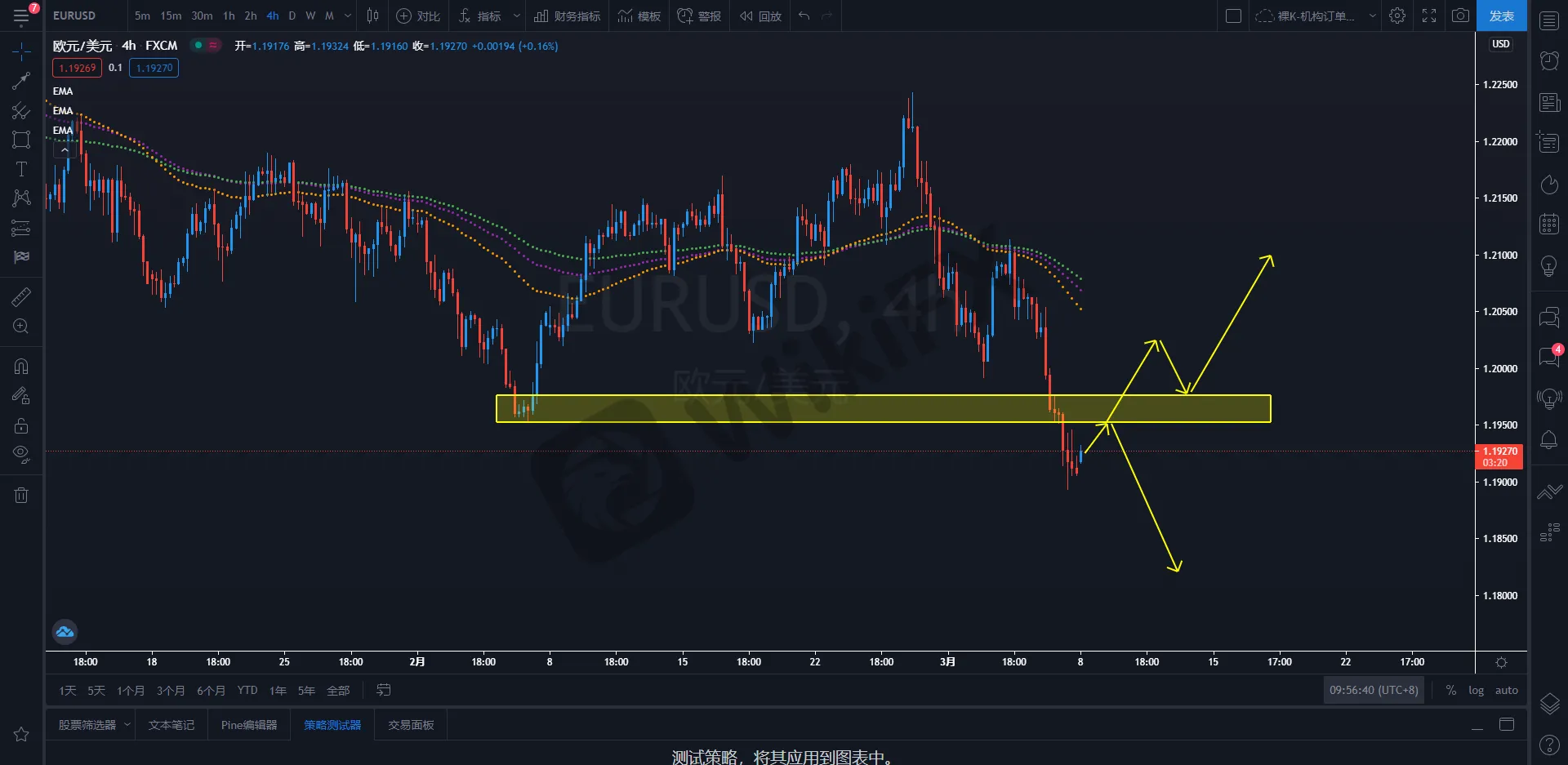Image resolution: width=1568 pixels, height=765 pixels.
Task: Switch to the daily D timeframe
Action: pos(292,16)
